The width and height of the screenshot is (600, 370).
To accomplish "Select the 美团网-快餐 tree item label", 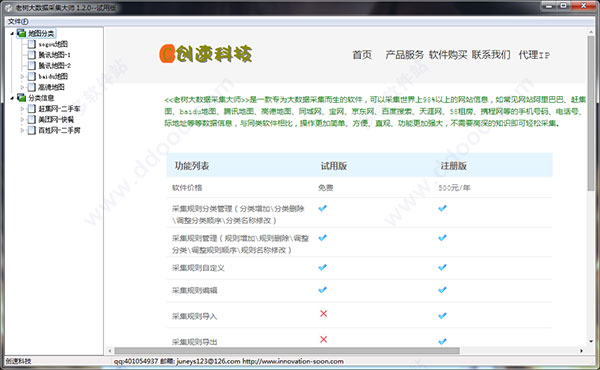I will [56, 119].
